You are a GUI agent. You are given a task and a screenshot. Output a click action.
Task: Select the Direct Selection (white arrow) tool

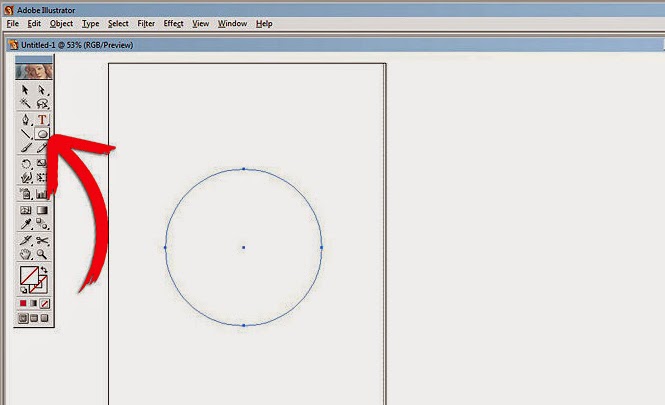(x=42, y=90)
